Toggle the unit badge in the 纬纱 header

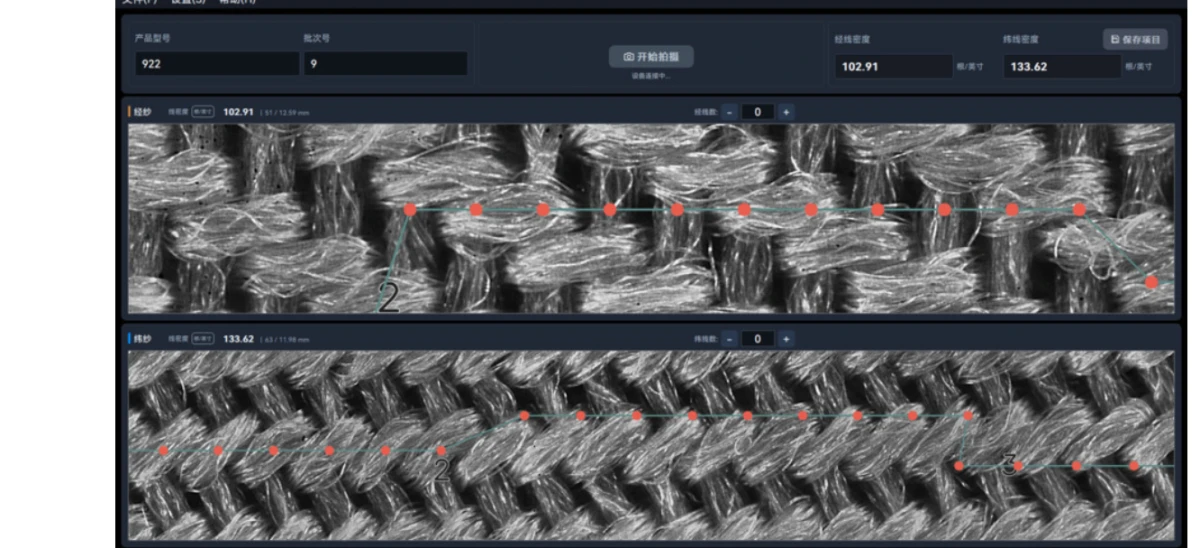[204, 339]
